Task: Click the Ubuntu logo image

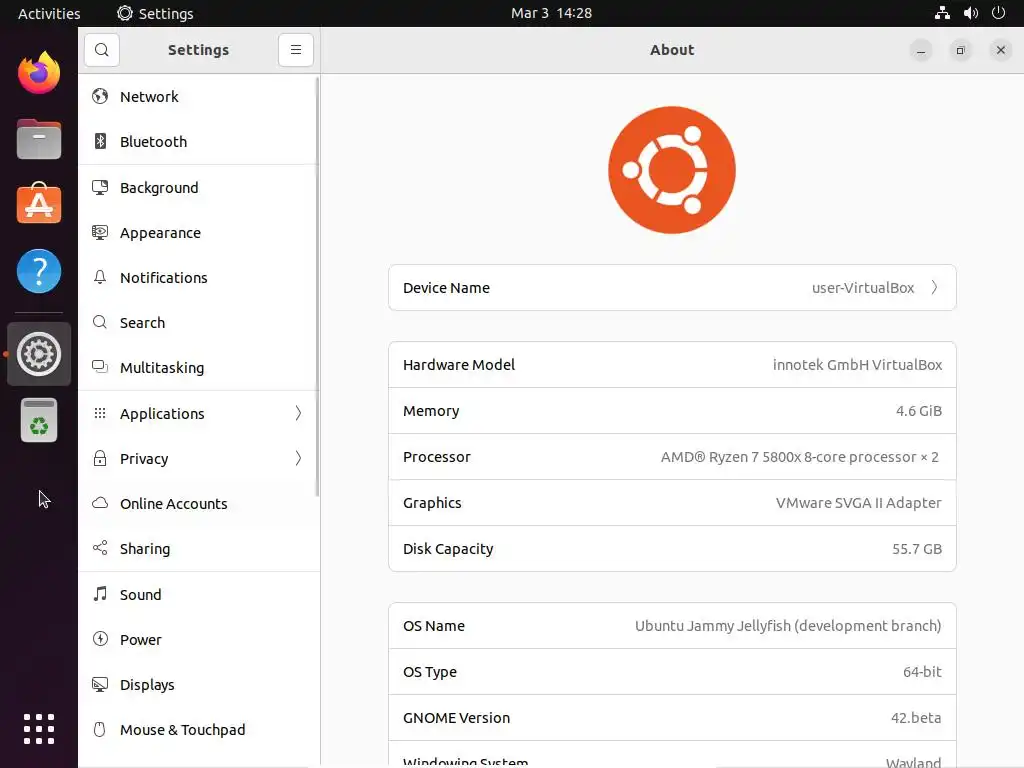Action: click(671, 170)
